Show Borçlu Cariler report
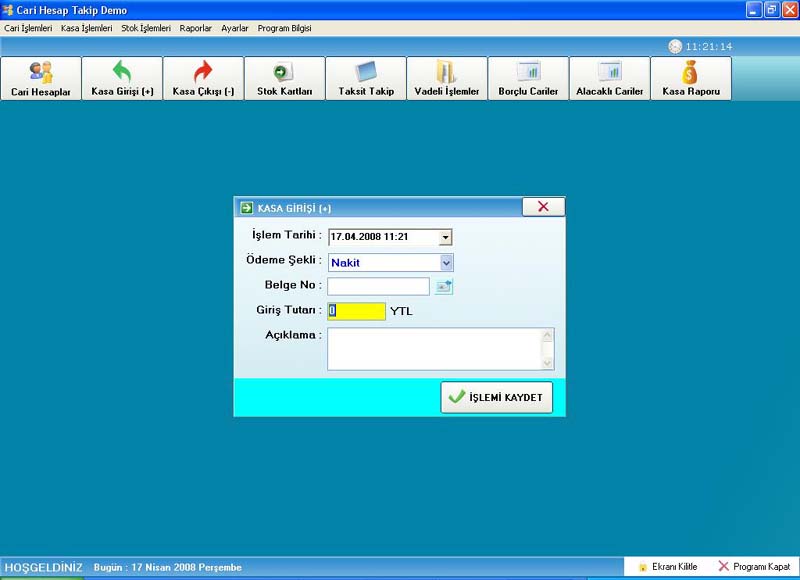This screenshot has width=800, height=580. pyautogui.click(x=528, y=79)
